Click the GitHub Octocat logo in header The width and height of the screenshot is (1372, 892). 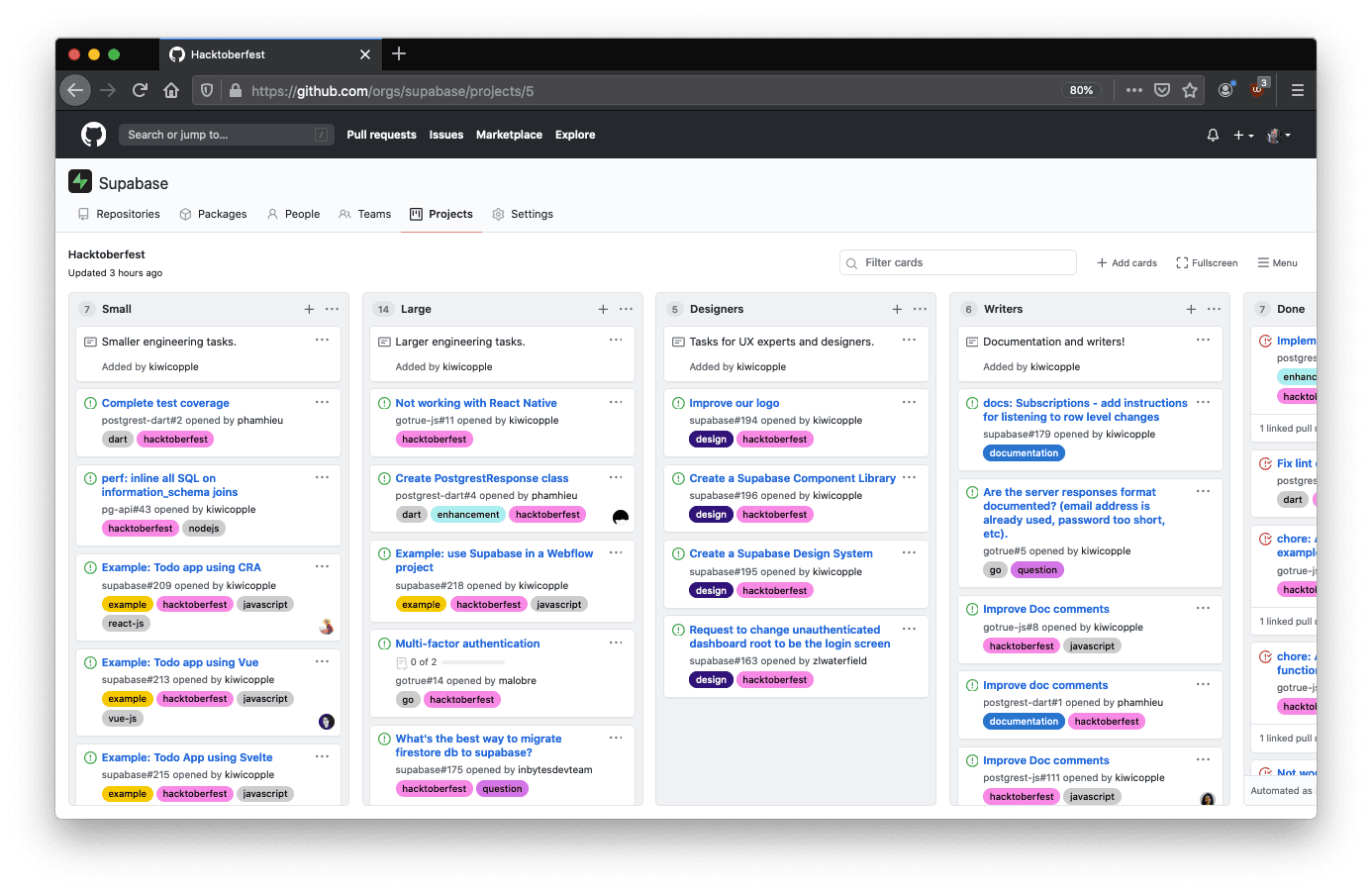point(93,135)
